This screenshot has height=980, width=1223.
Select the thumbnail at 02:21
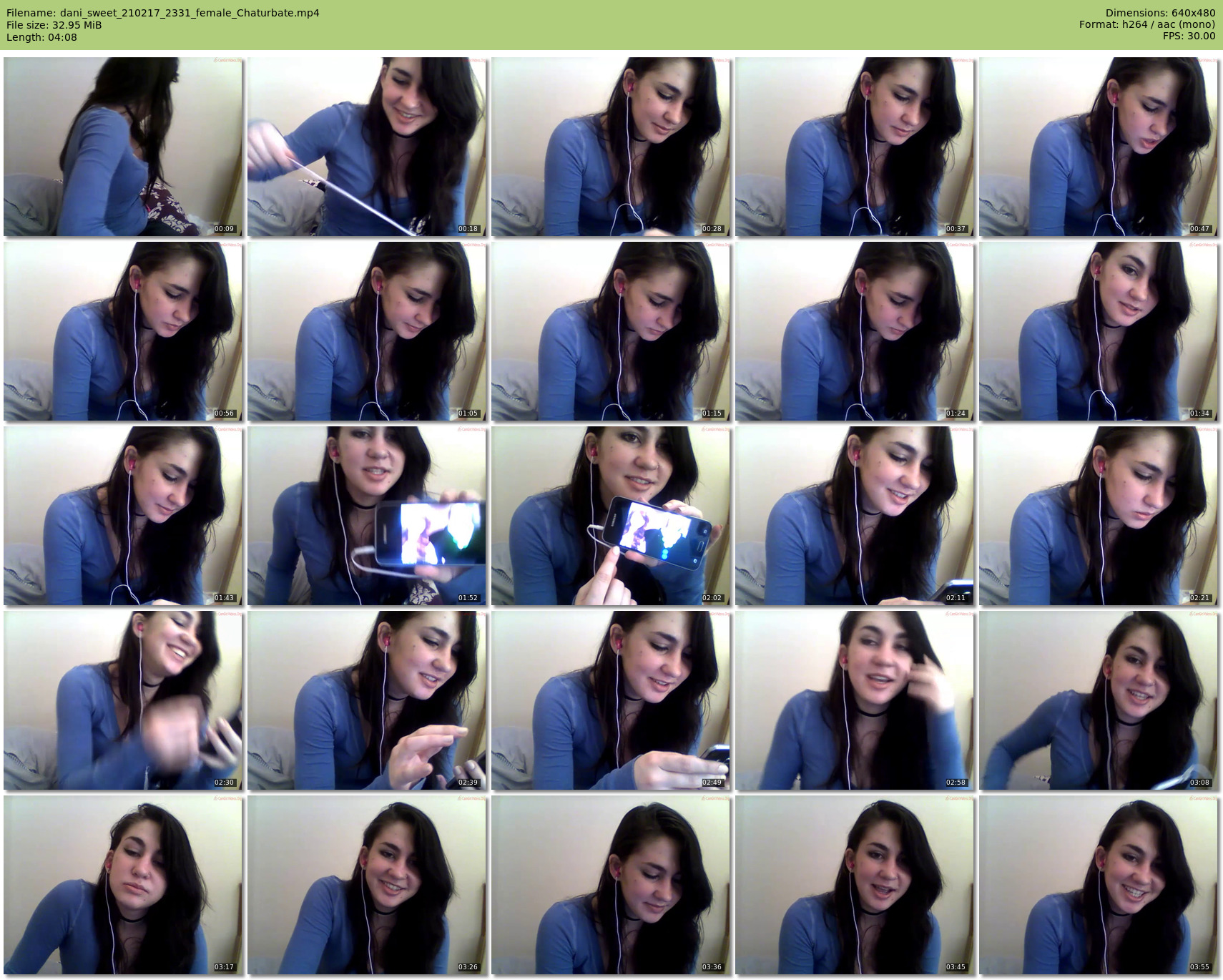point(1099,516)
